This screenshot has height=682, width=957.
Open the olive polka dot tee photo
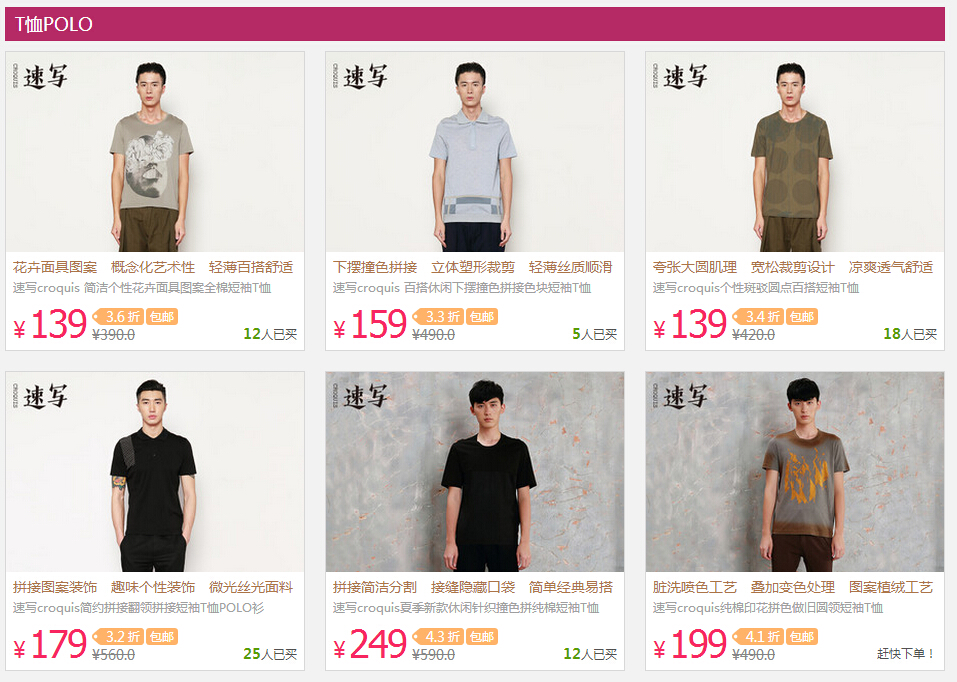[x=795, y=152]
